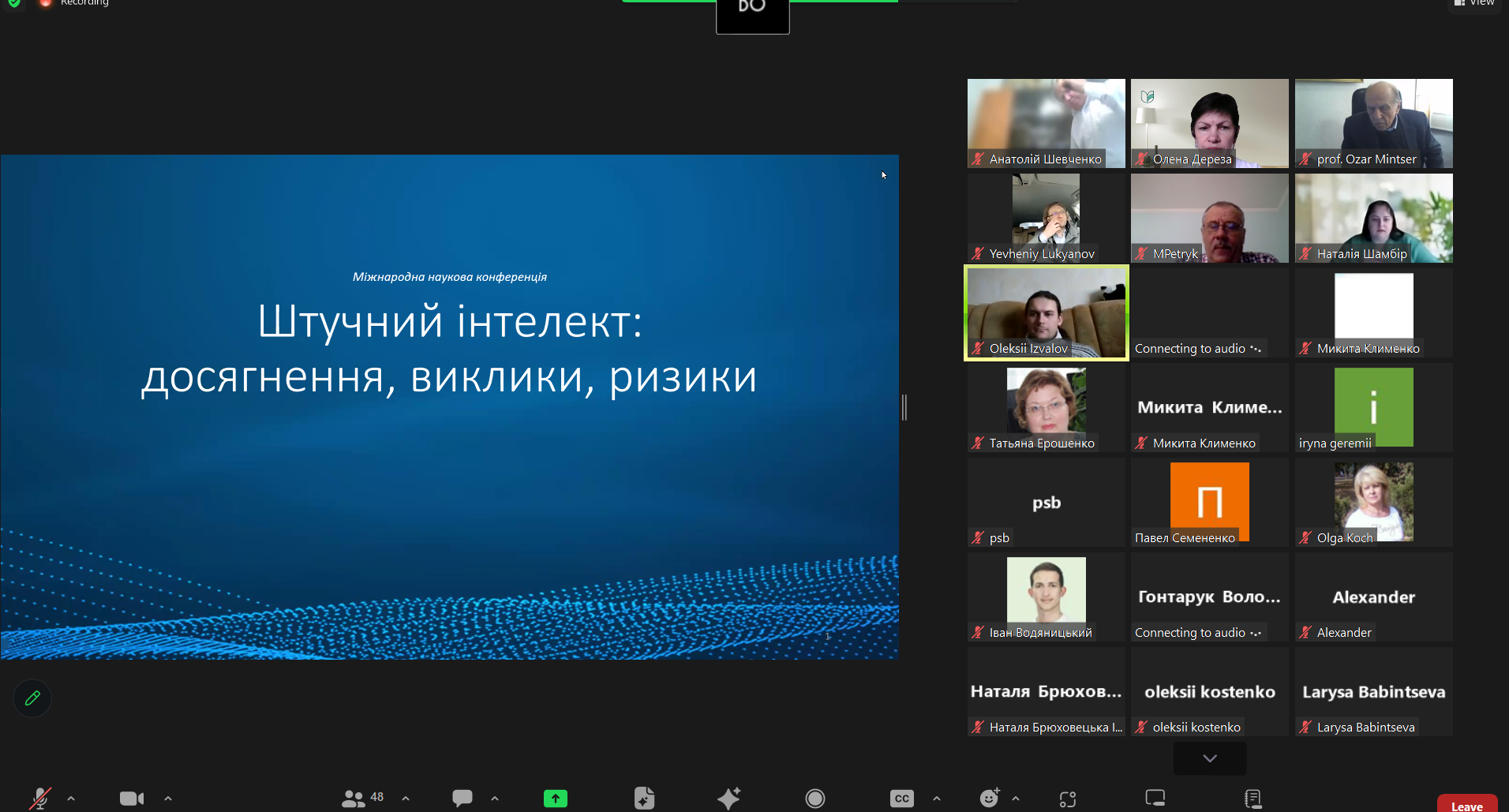The image size is (1509, 812).
Task: Click muted mic icon on Татьяна Ерошенко
Action: (978, 443)
